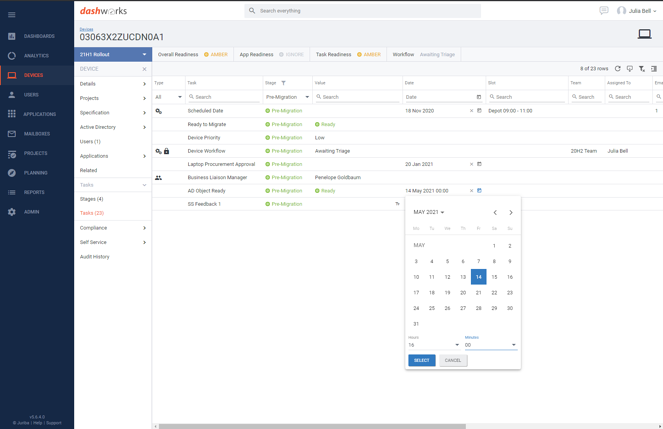Viewport: 663px width, 429px height.
Task: Open the hamburger menu in the sidebar
Action: coord(11,14)
